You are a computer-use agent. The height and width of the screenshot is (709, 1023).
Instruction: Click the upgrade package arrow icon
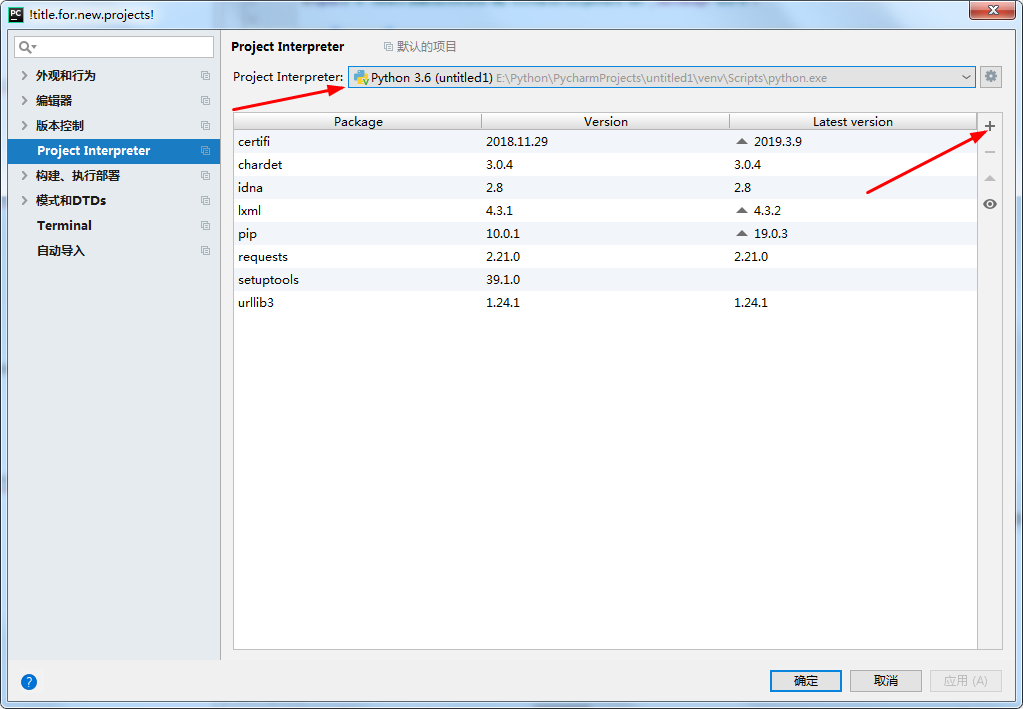coord(990,178)
